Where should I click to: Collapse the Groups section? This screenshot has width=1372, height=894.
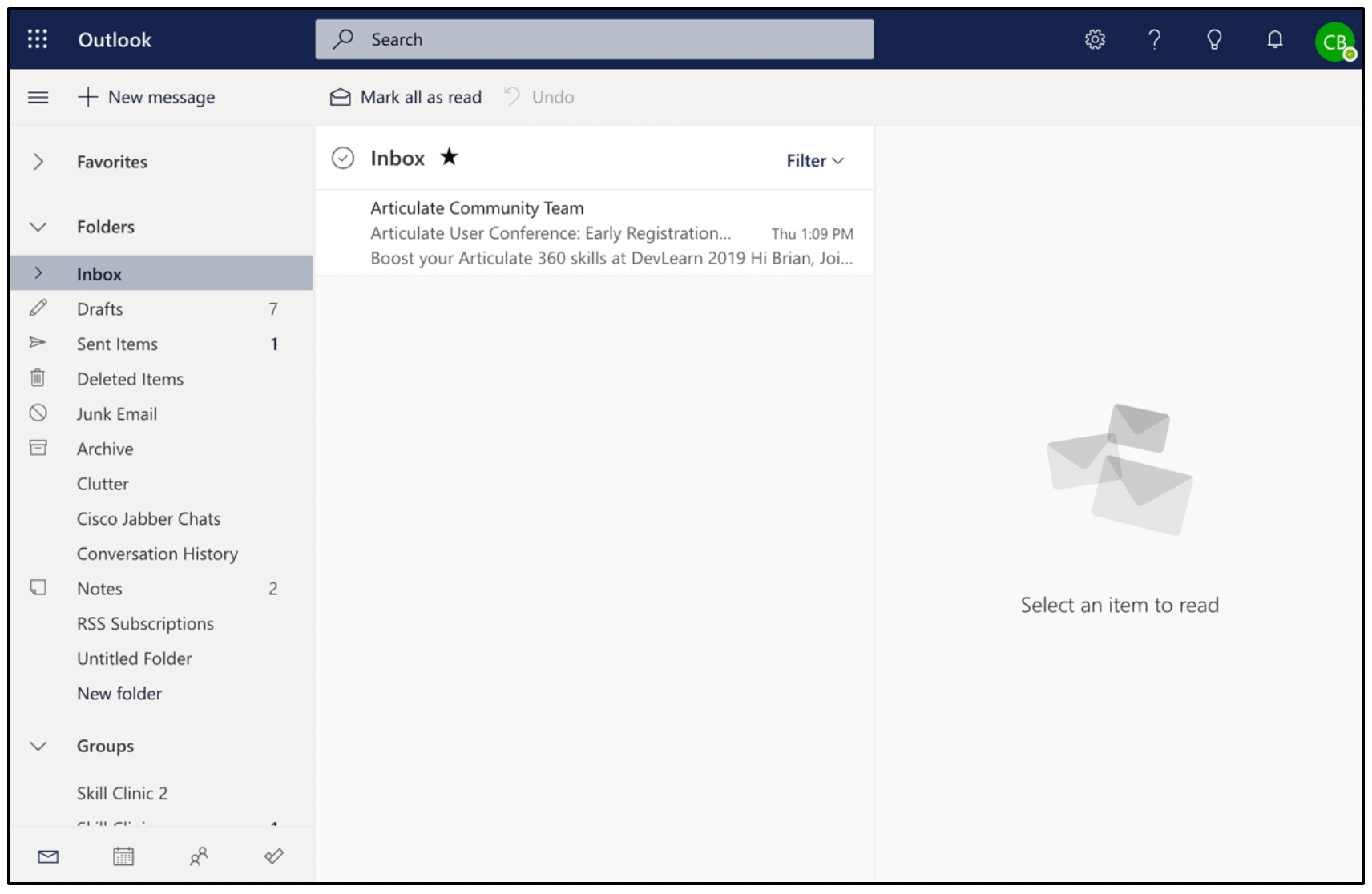38,746
